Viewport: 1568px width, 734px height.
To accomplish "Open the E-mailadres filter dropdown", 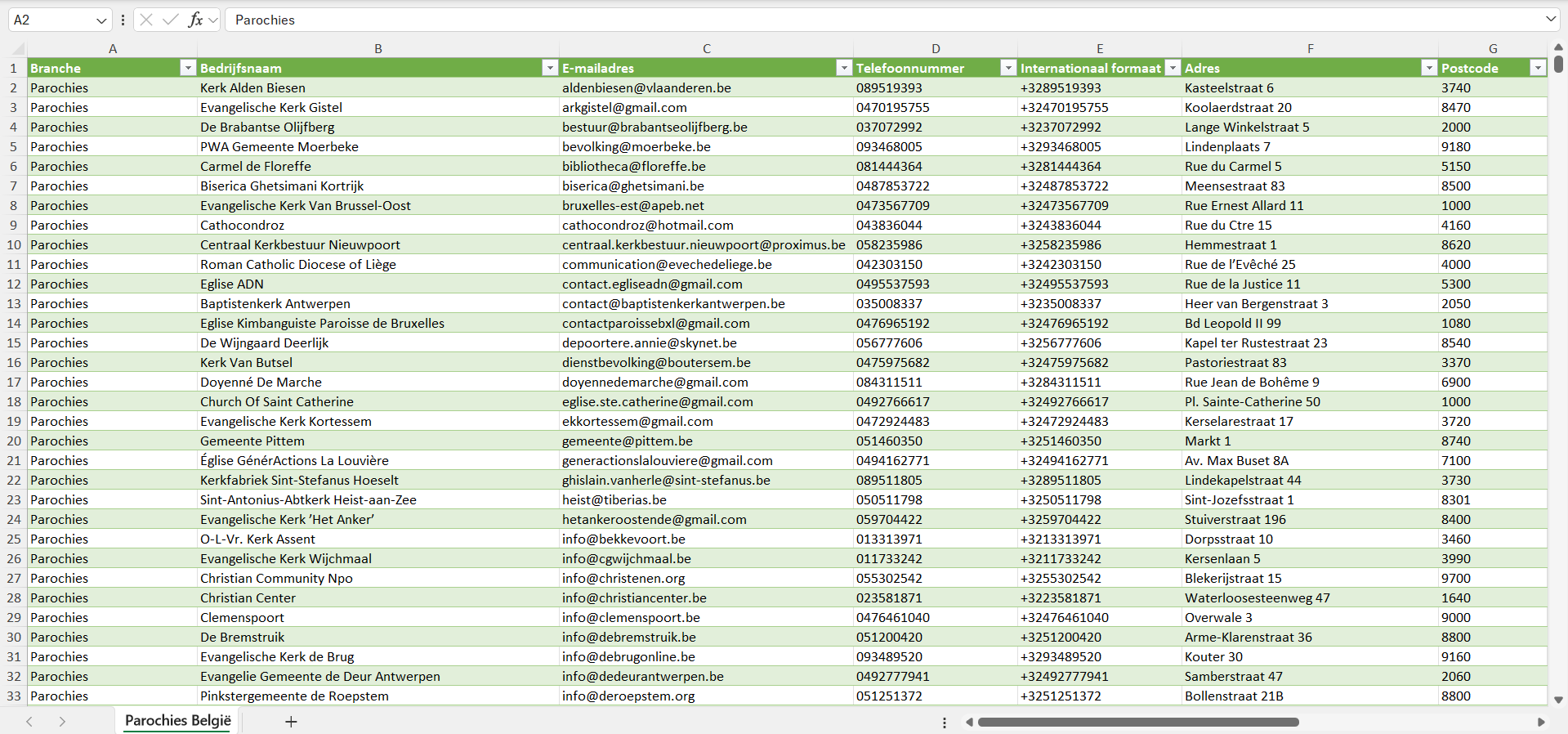I will [x=844, y=68].
